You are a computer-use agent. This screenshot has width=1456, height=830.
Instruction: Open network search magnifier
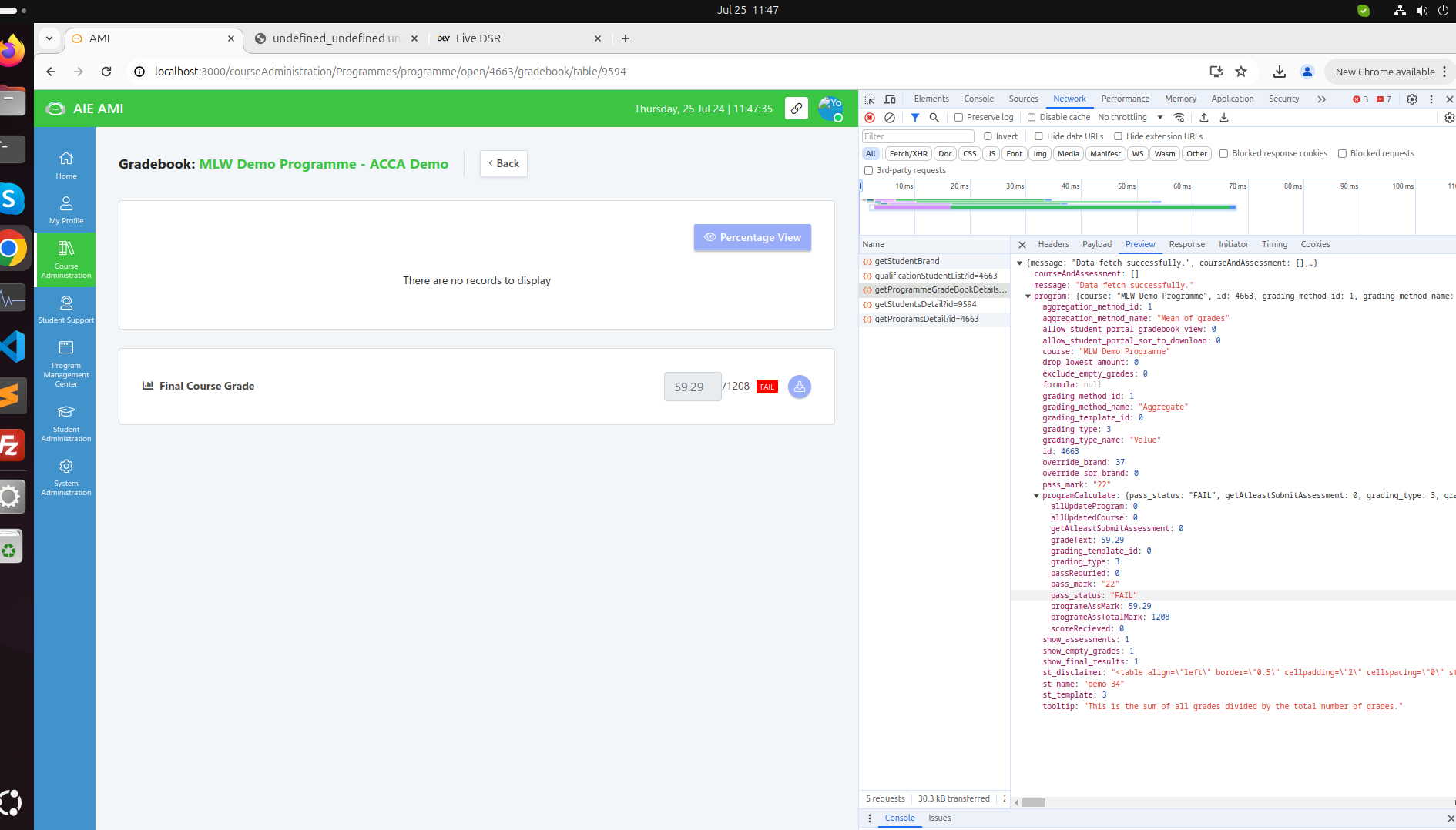[934, 118]
